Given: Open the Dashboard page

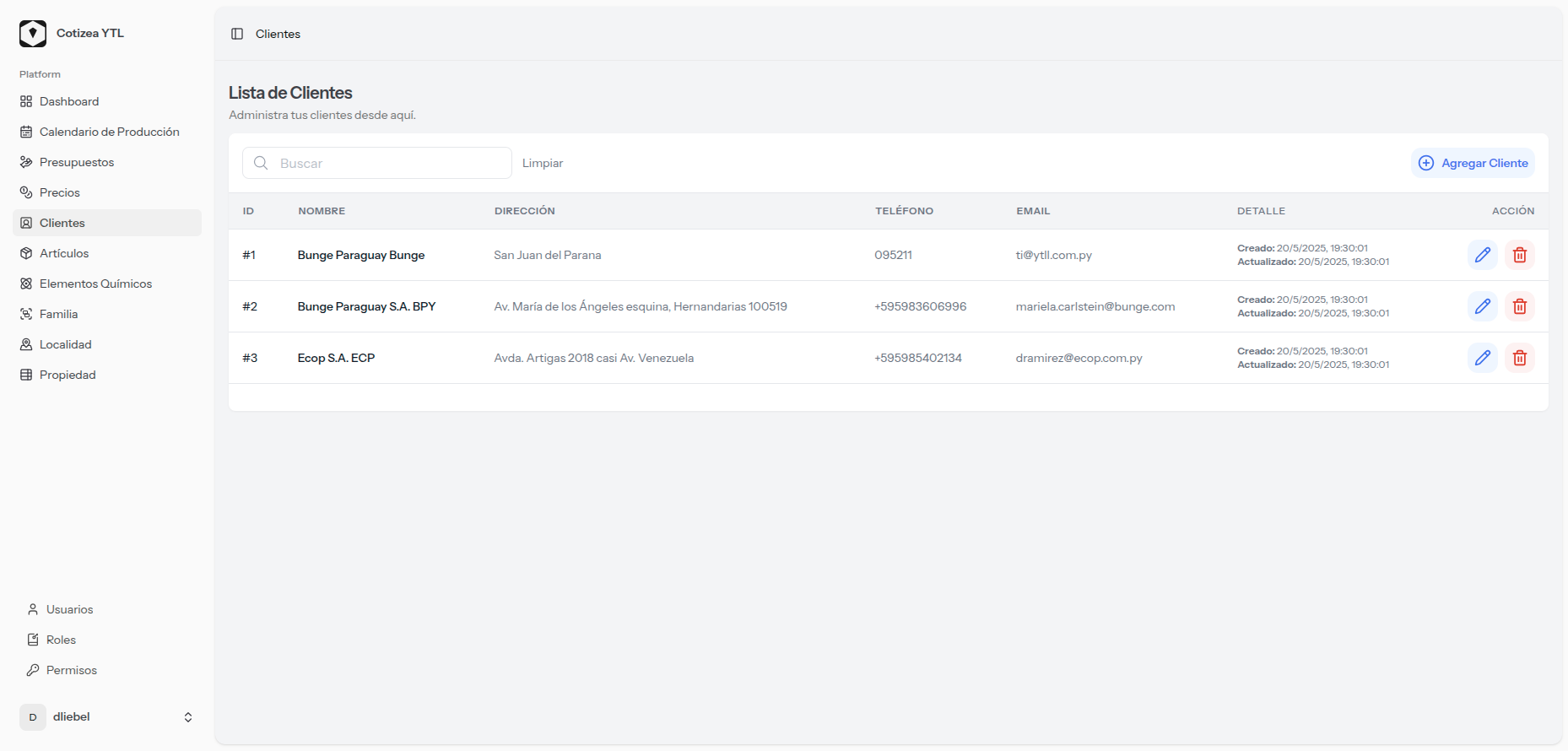Looking at the screenshot, I should (69, 101).
